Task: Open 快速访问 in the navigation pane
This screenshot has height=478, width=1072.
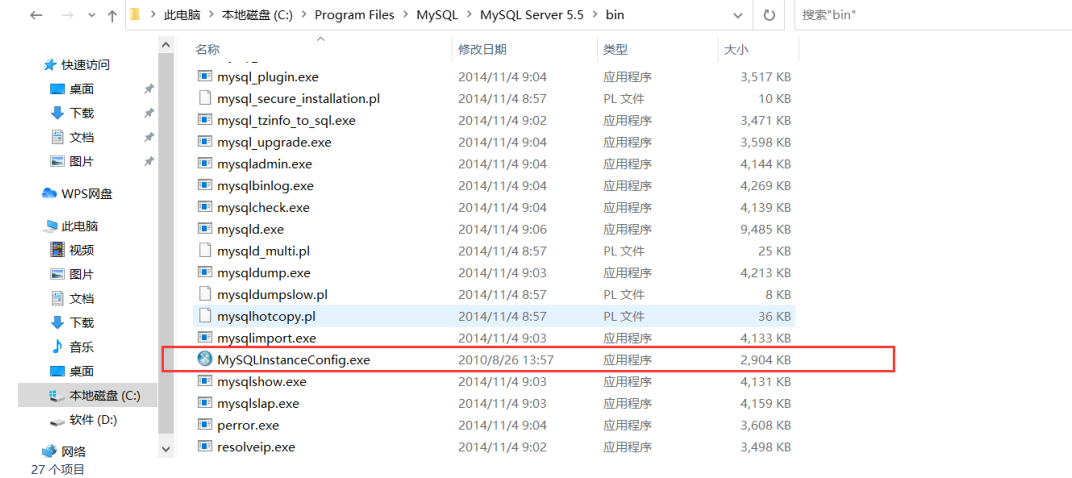Action: (x=85, y=65)
